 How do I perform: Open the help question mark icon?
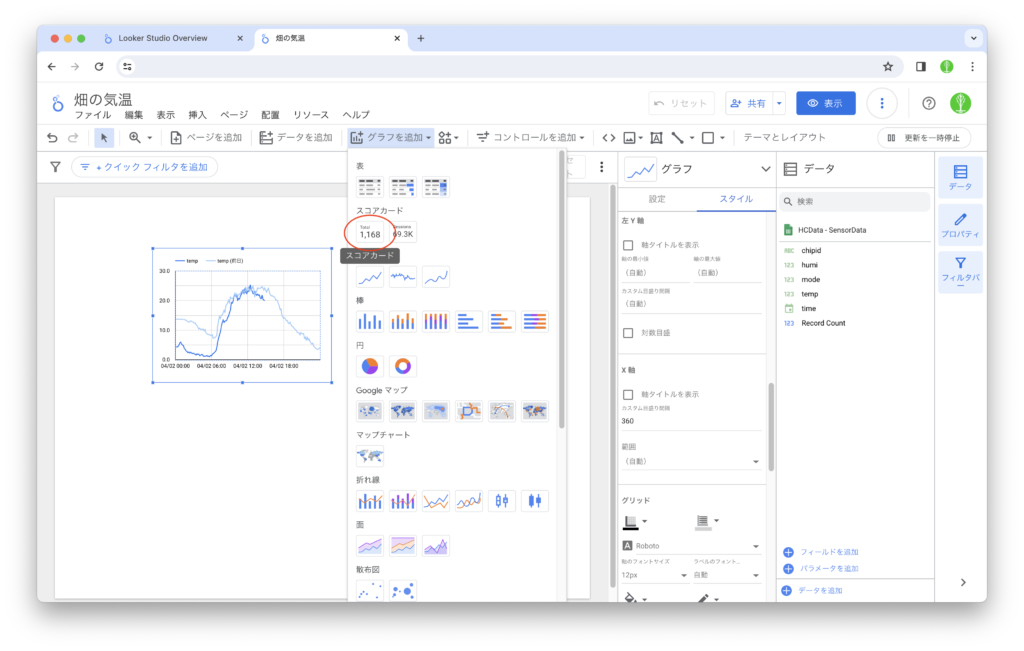click(x=928, y=103)
